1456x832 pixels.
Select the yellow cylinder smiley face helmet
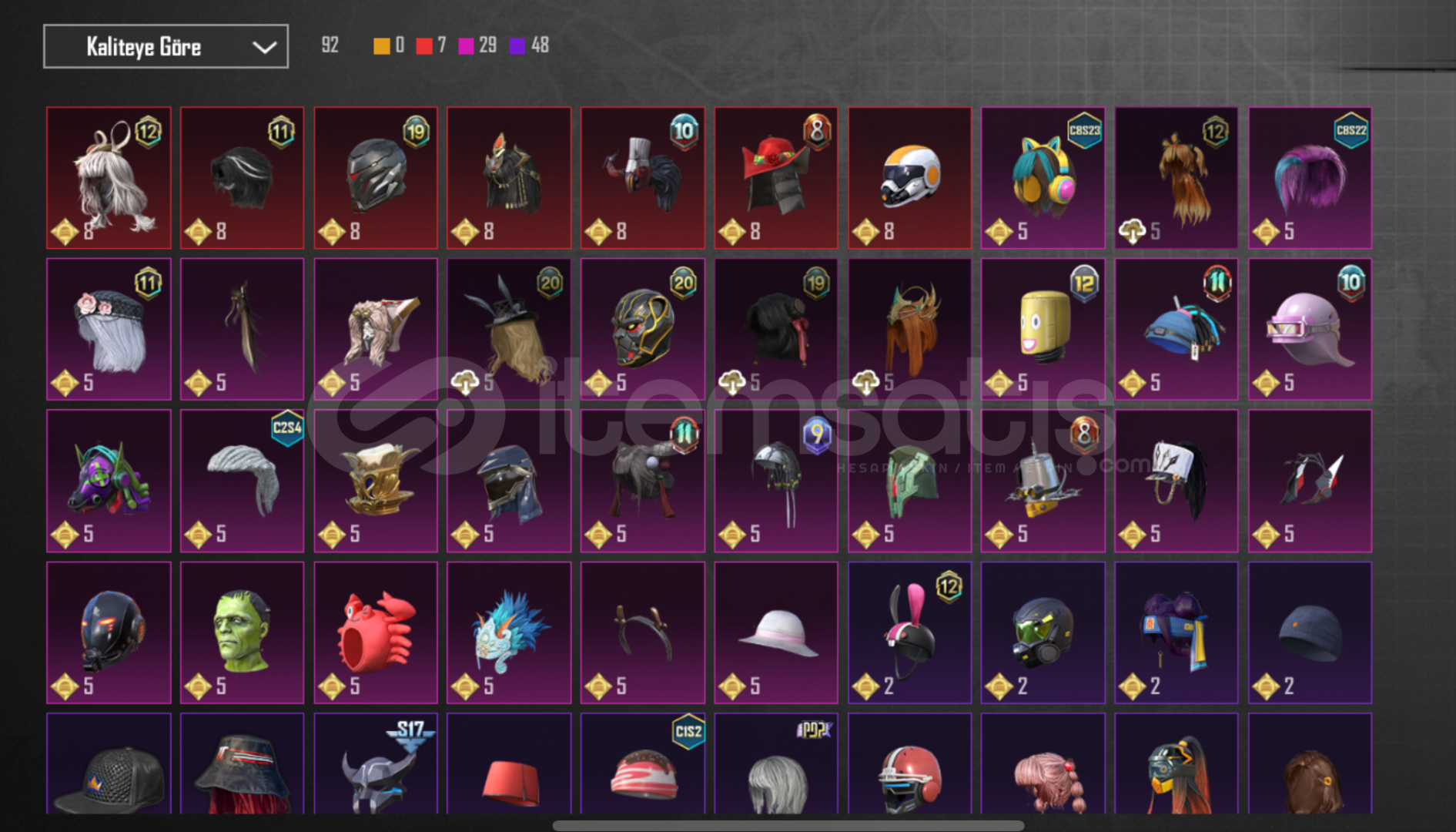(x=1043, y=329)
